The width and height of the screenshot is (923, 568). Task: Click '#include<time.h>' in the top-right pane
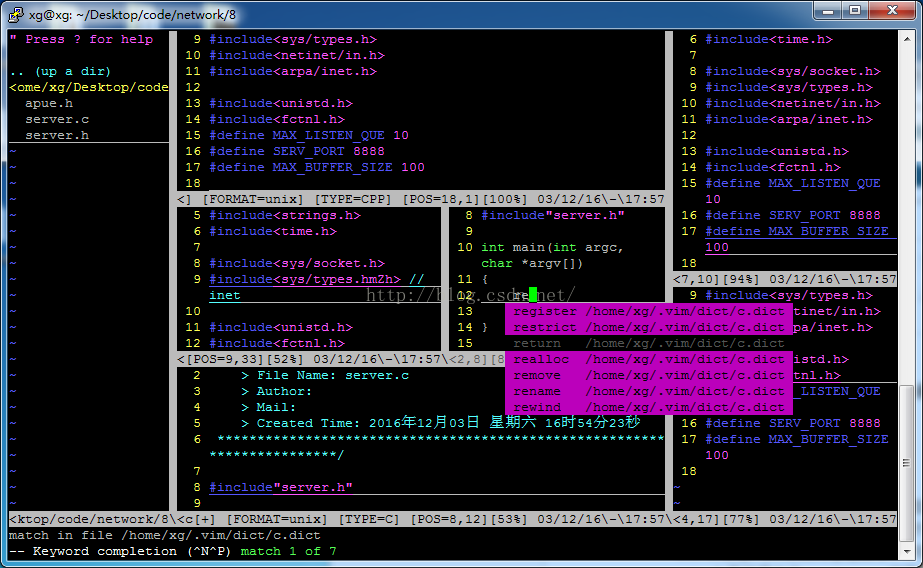(x=769, y=39)
